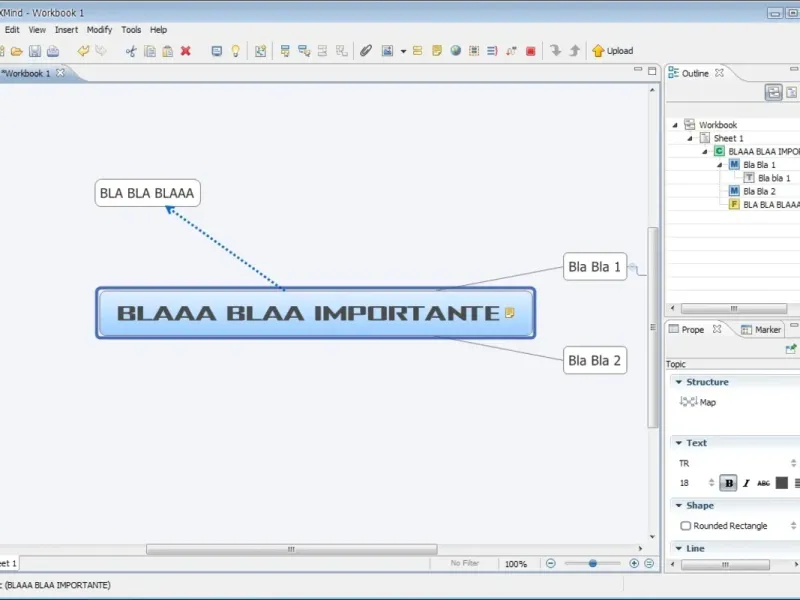Insert an image with the picture icon
The width and height of the screenshot is (800, 600).
click(x=388, y=51)
